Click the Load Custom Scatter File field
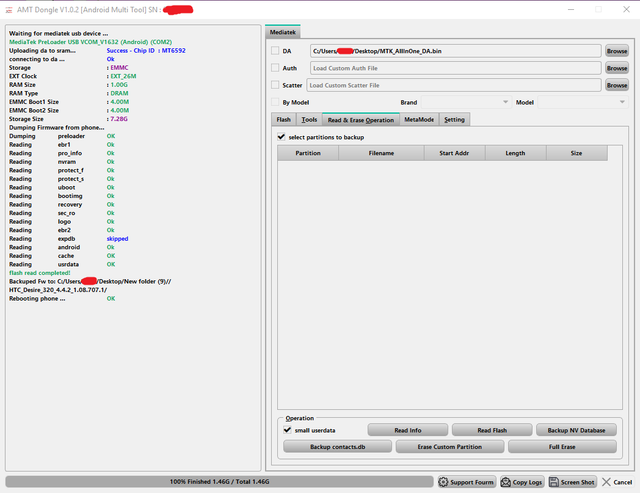640x493 pixels. pos(454,86)
